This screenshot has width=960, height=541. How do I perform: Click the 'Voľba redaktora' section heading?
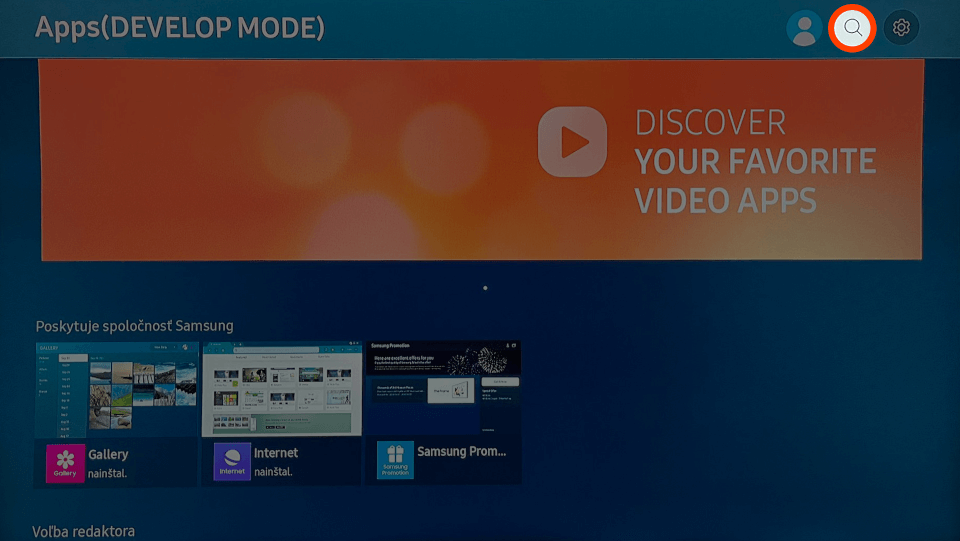click(x=83, y=531)
